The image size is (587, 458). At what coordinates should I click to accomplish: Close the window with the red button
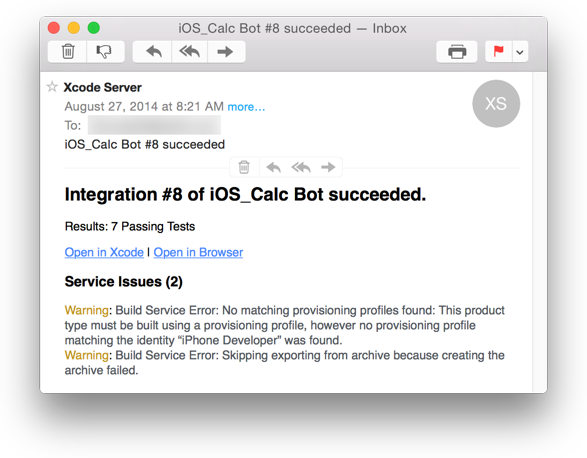click(54, 28)
